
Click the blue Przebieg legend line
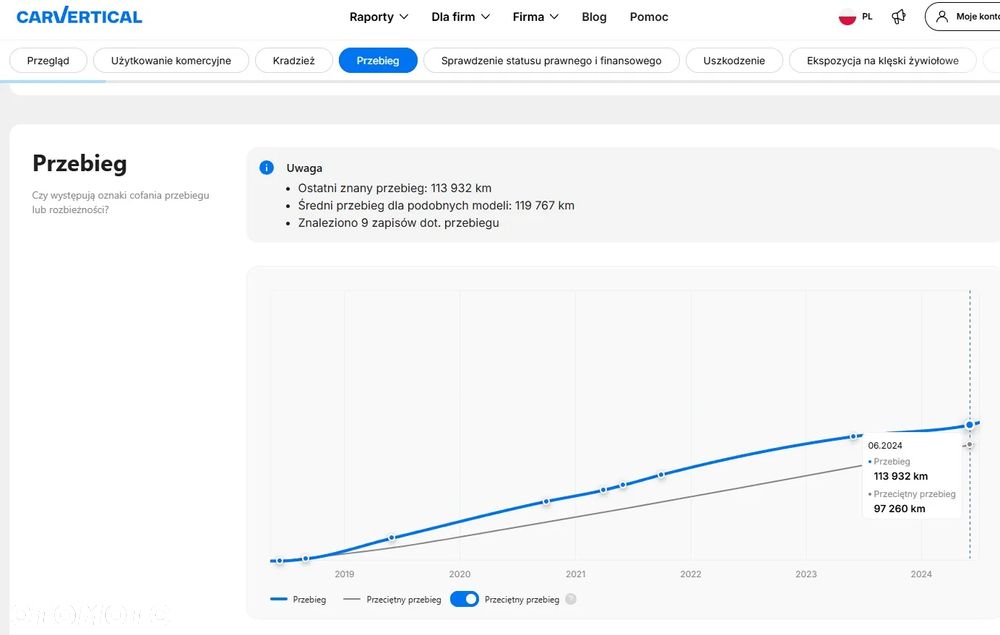pyautogui.click(x=279, y=599)
